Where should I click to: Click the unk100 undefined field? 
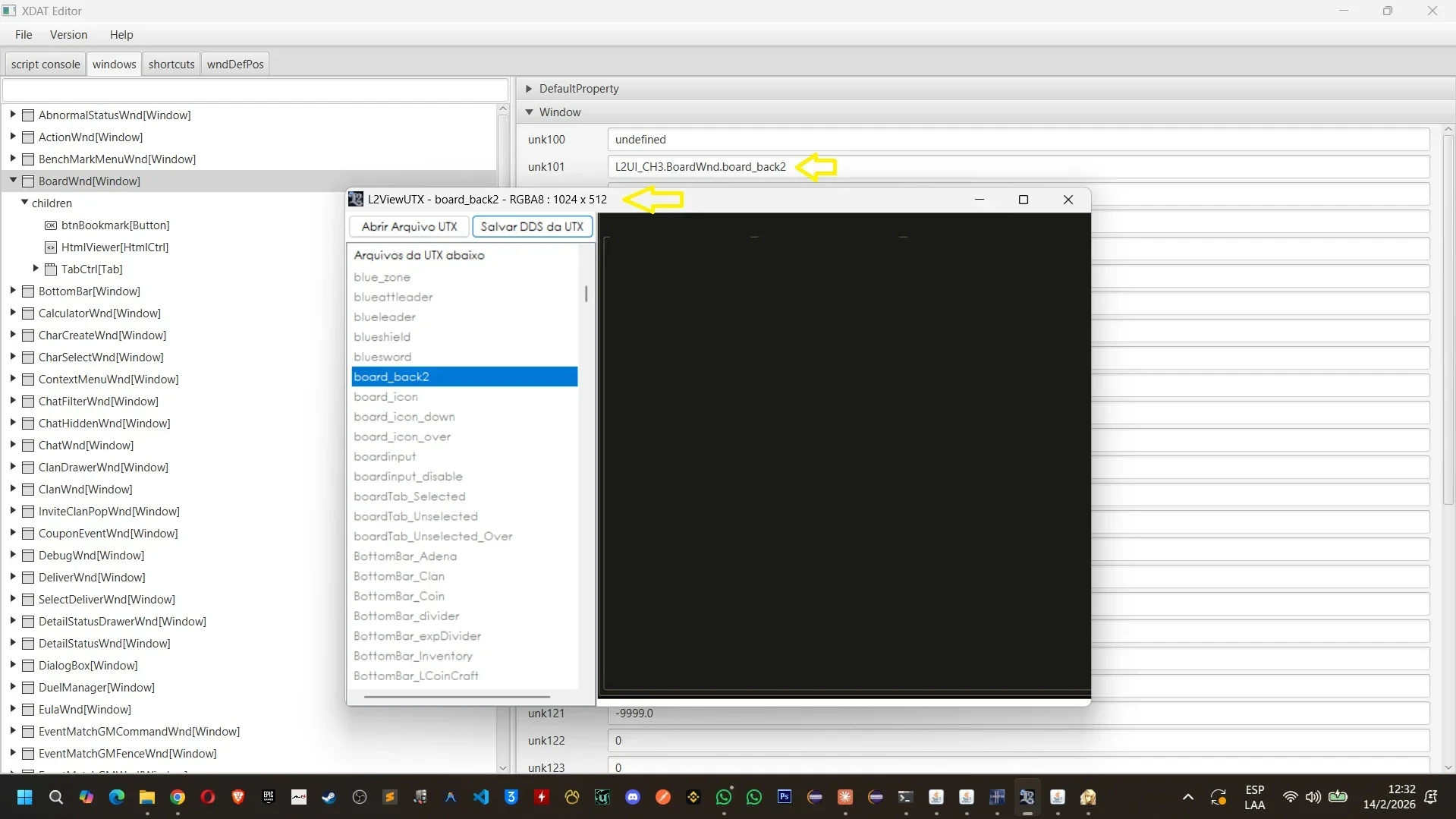[x=1018, y=140]
